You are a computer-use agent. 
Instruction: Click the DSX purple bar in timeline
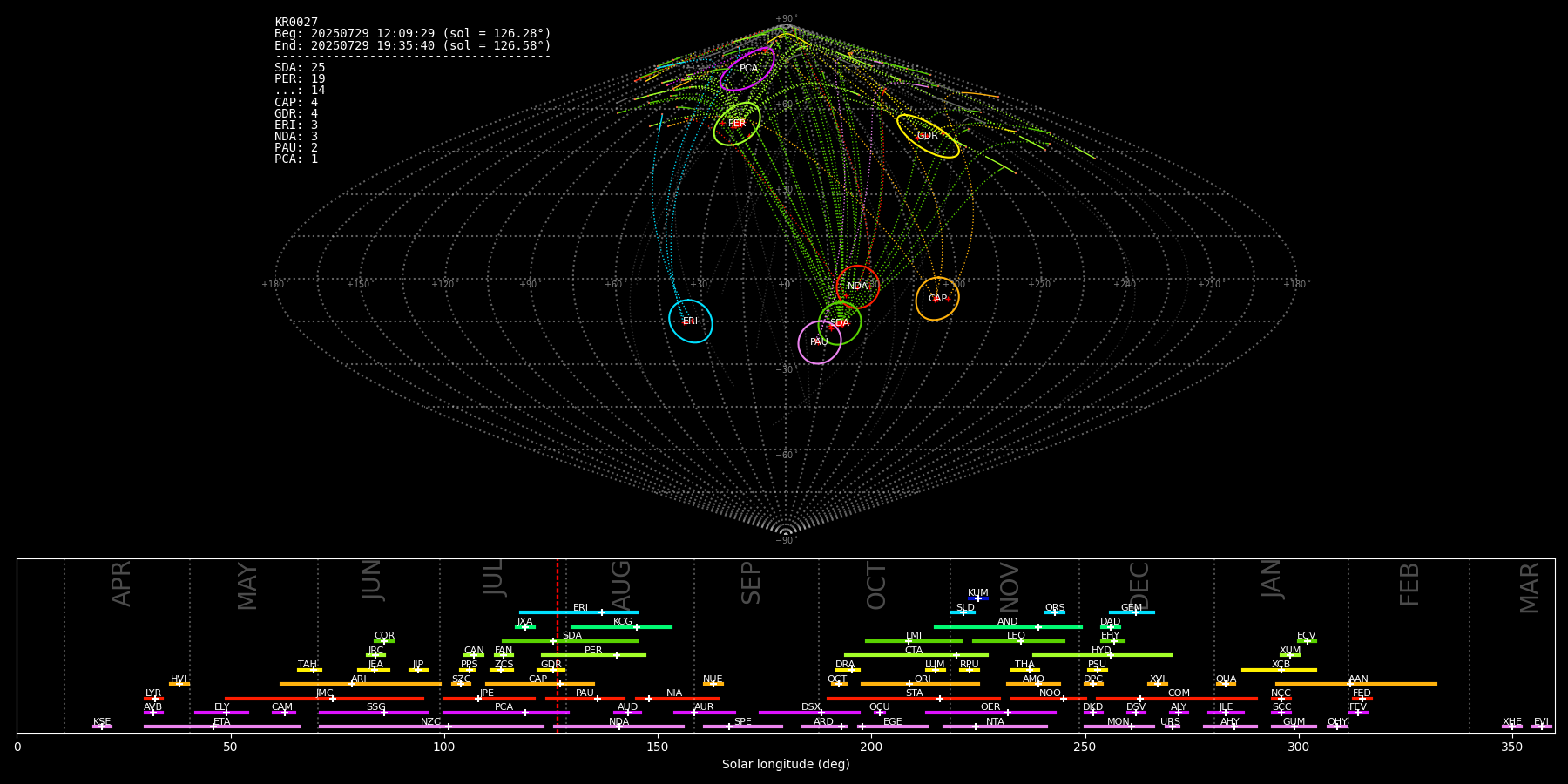coord(809,713)
